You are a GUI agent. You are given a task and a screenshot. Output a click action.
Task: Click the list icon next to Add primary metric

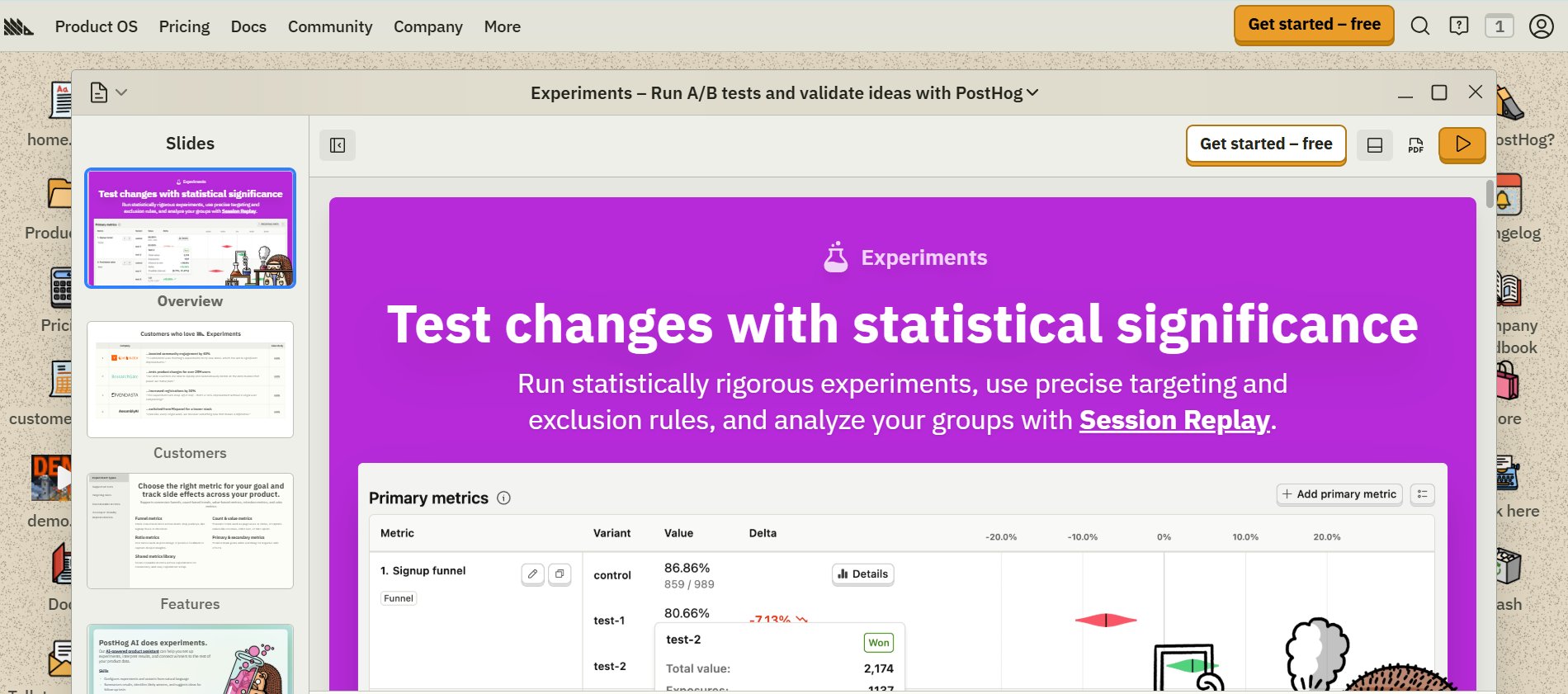(x=1423, y=494)
